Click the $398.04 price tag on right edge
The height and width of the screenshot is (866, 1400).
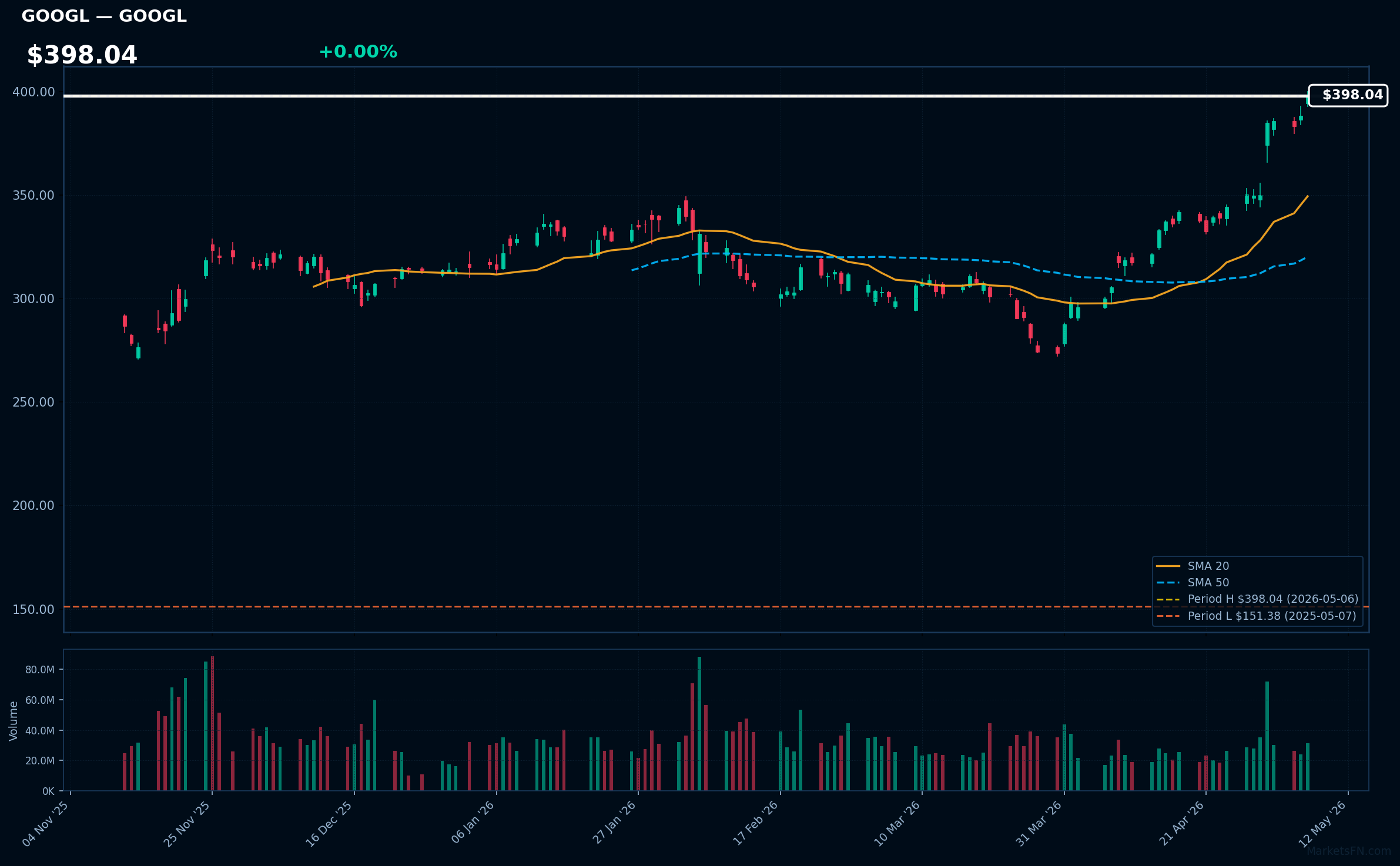1348,95
